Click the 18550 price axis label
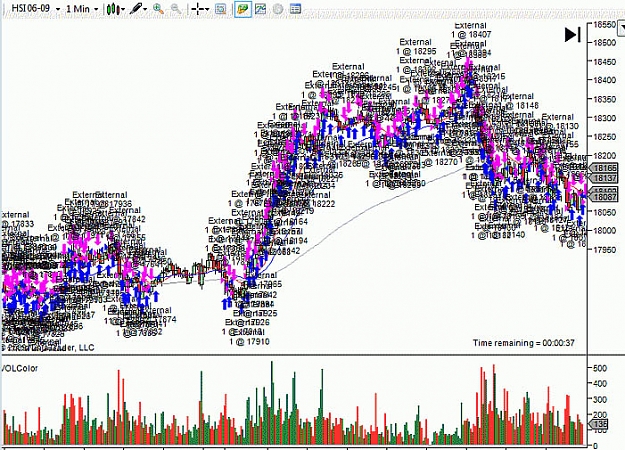This screenshot has width=625, height=450. point(605,25)
